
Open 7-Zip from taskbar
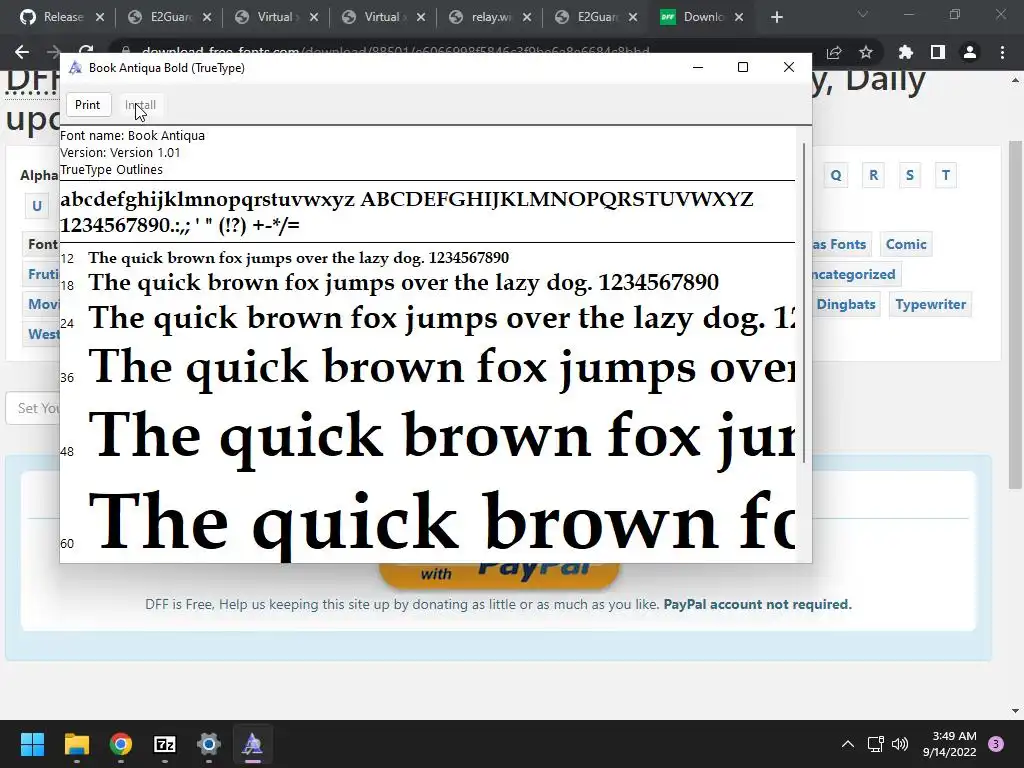click(x=165, y=744)
